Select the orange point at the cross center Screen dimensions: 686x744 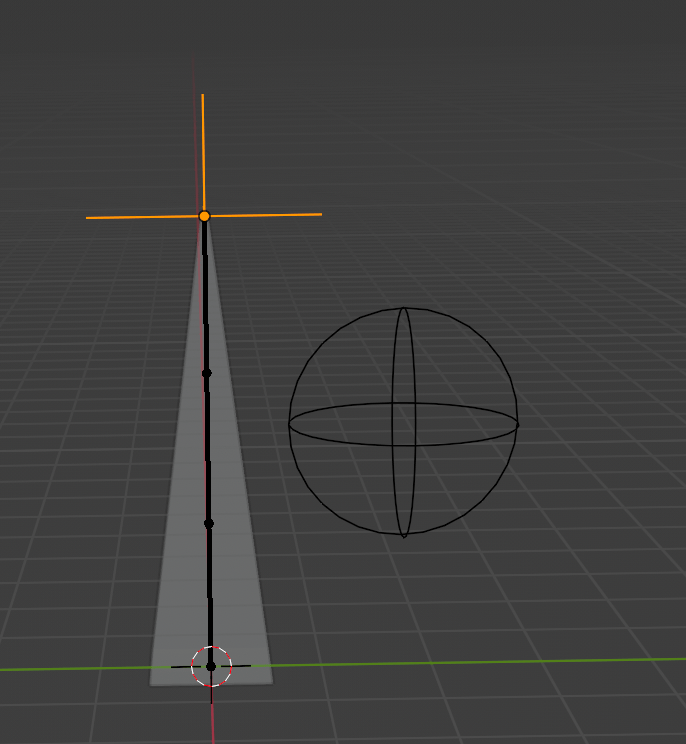click(x=204, y=216)
